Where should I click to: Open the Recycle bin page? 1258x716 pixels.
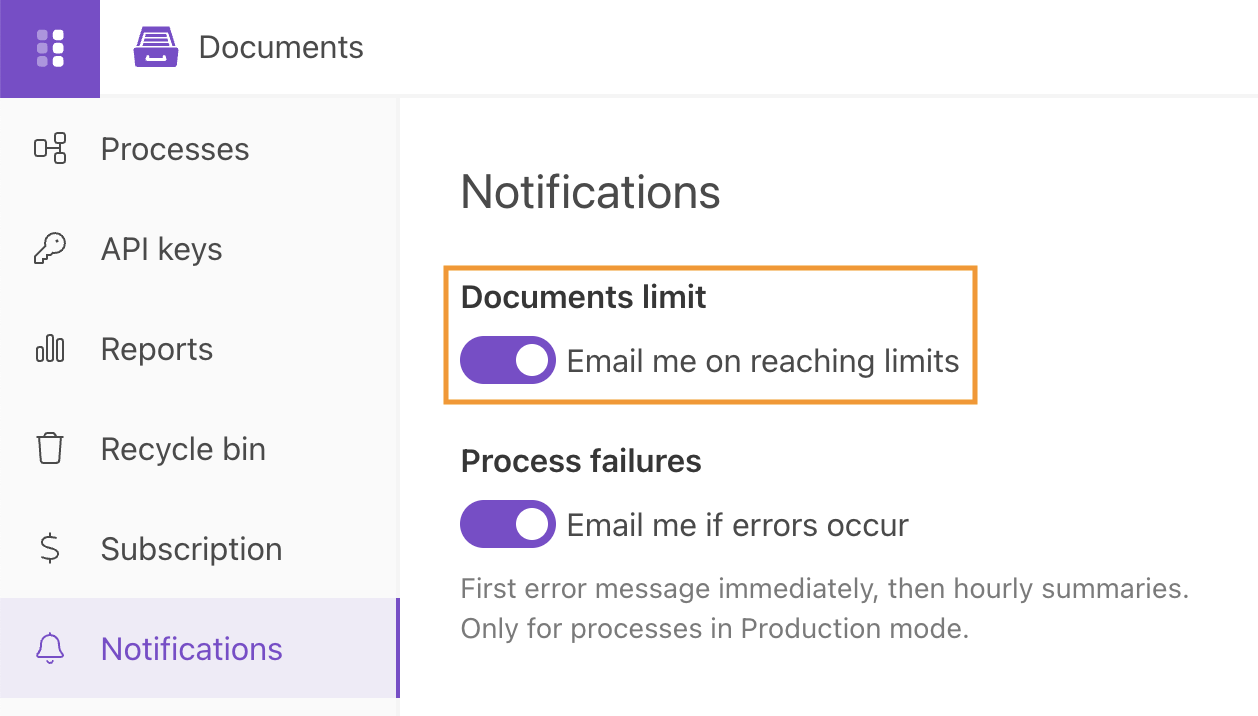click(x=183, y=448)
